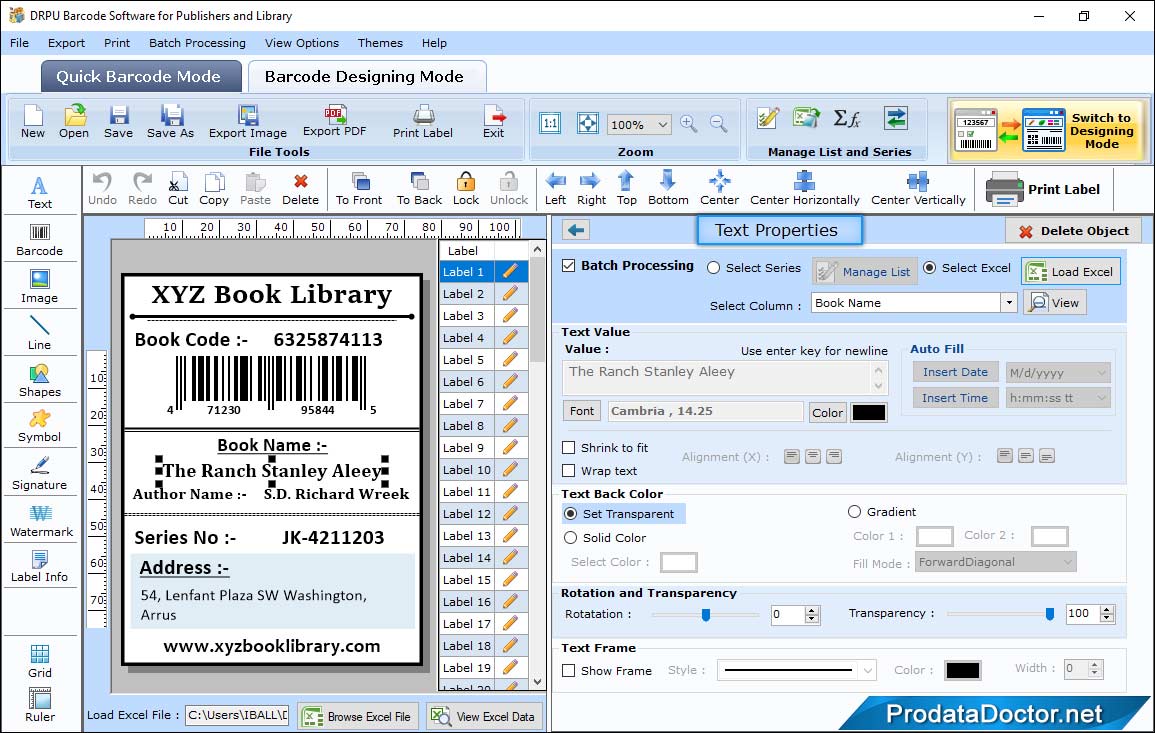Screen dimensions: 1155x733
Task: Click Browse Excel File button
Action: pyautogui.click(x=358, y=716)
